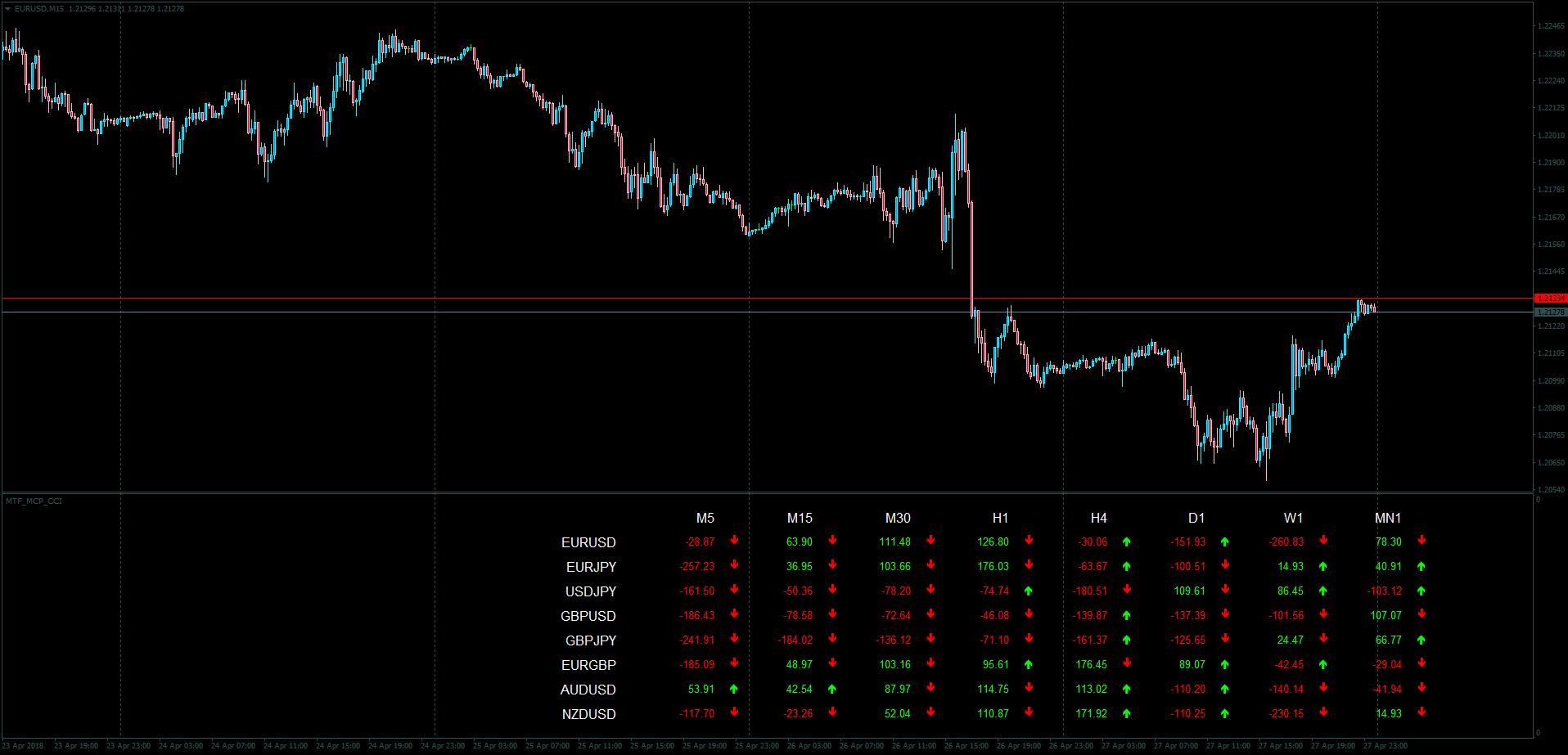Click the EURUSD H4 green up arrow
1568x755 pixels.
tap(1127, 542)
